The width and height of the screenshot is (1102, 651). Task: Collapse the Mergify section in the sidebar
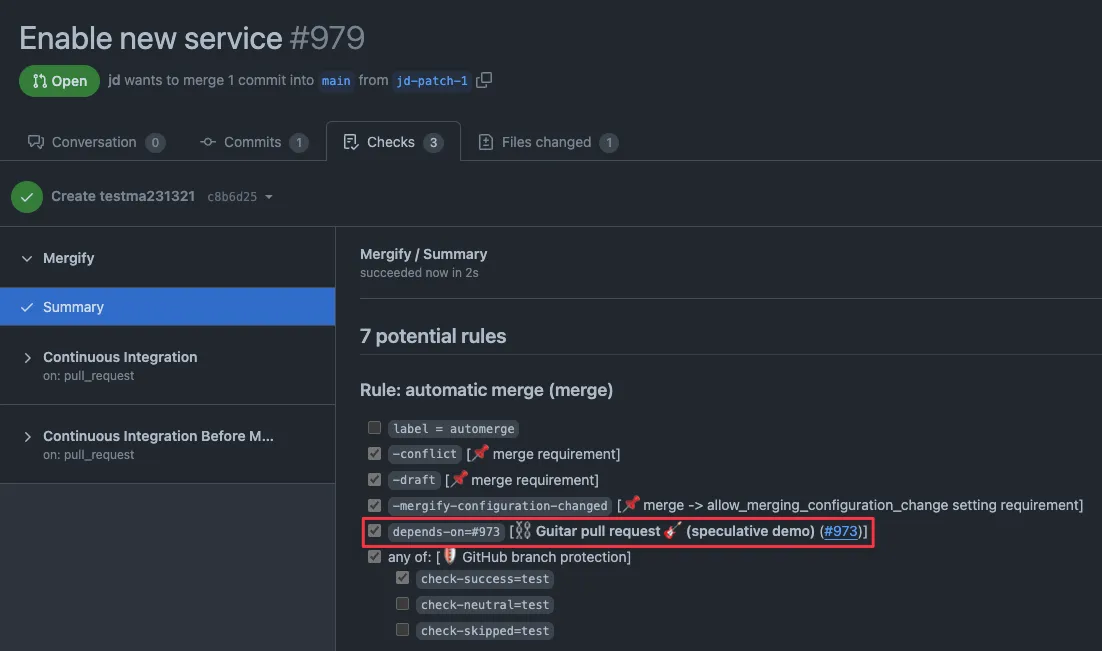(x=25, y=258)
